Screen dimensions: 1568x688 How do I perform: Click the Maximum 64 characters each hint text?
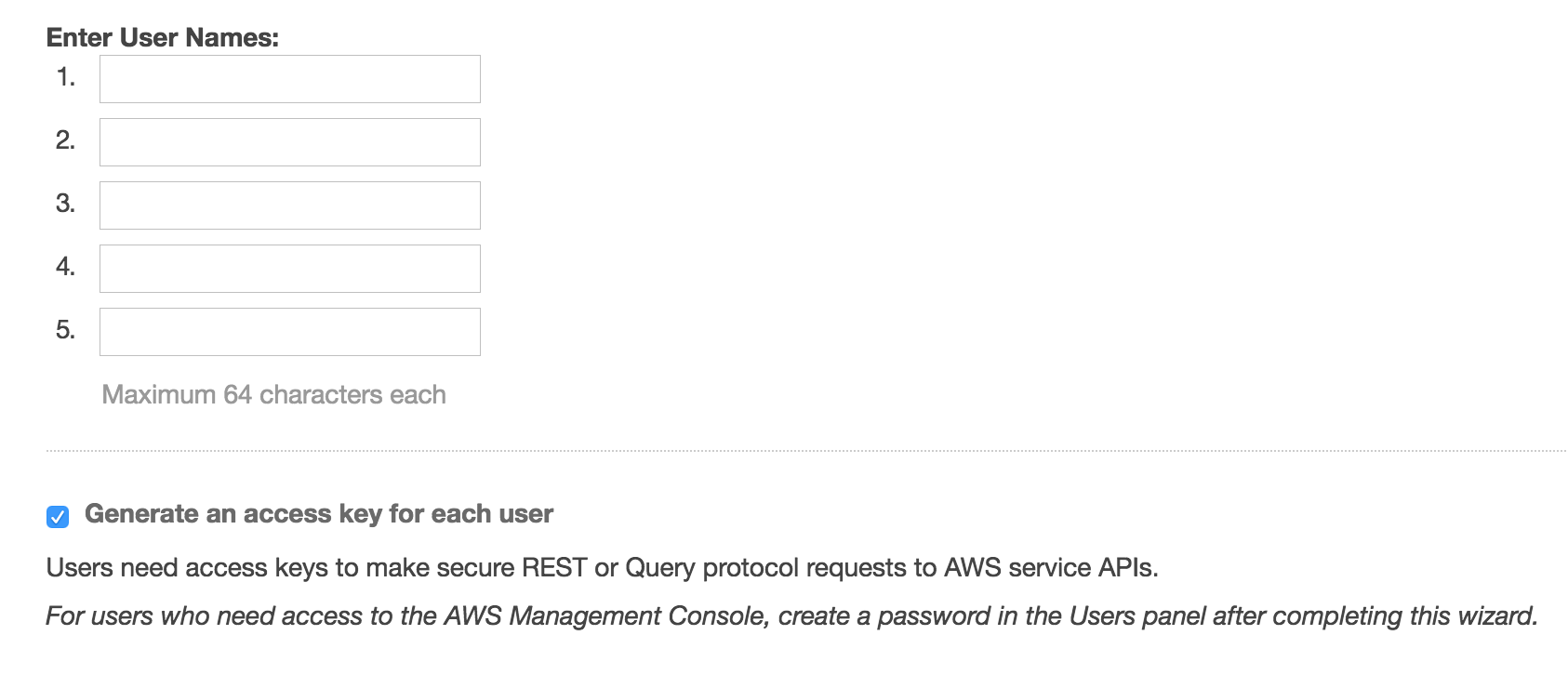click(273, 394)
